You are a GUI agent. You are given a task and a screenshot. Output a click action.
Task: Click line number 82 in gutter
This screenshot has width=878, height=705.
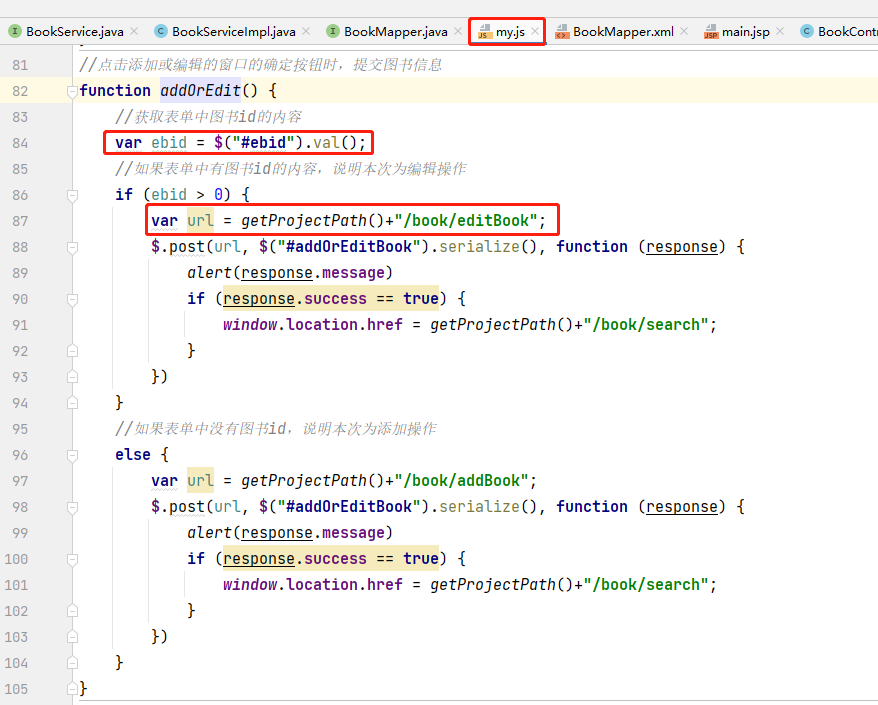20,91
